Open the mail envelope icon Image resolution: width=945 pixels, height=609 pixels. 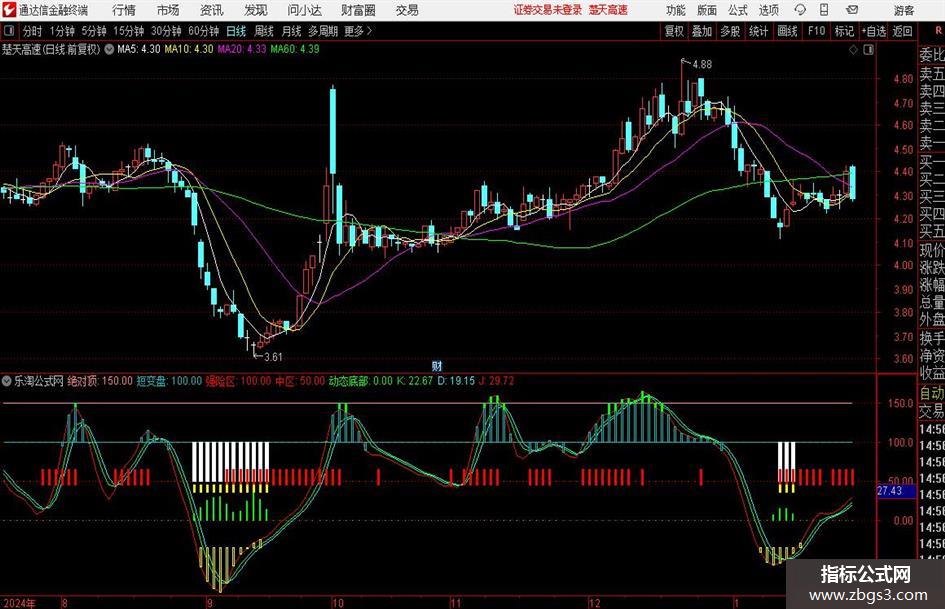pyautogui.click(x=852, y=10)
